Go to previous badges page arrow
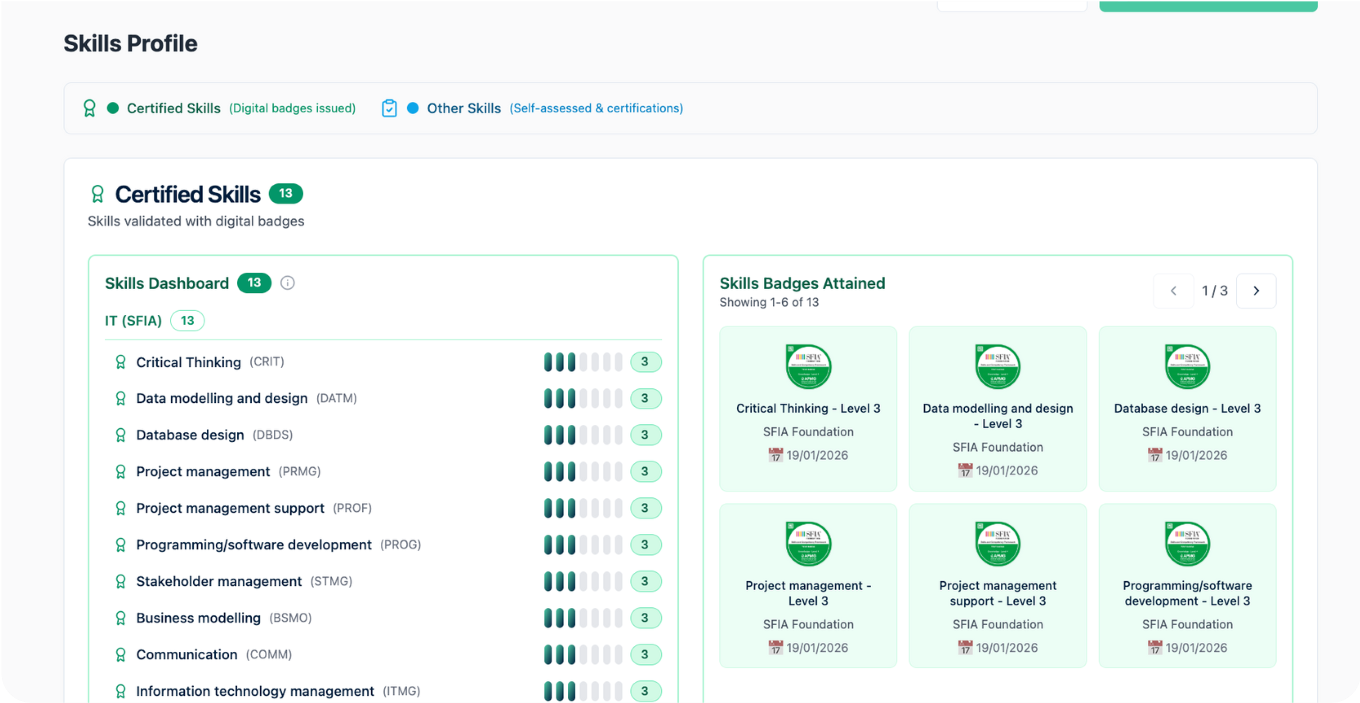This screenshot has width=1360, height=703. (x=1173, y=291)
